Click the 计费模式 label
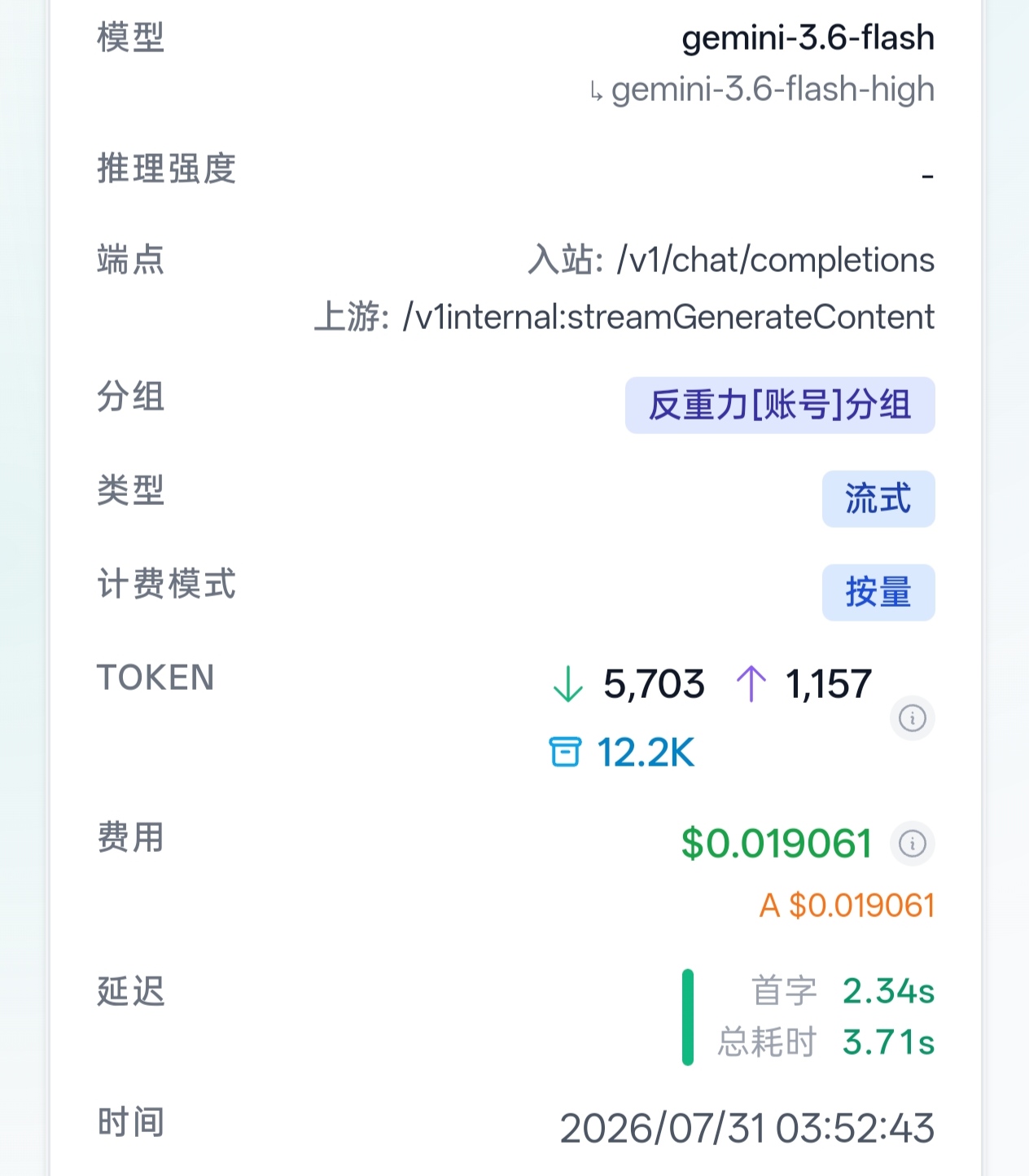The width and height of the screenshot is (1029, 1176). (x=167, y=584)
